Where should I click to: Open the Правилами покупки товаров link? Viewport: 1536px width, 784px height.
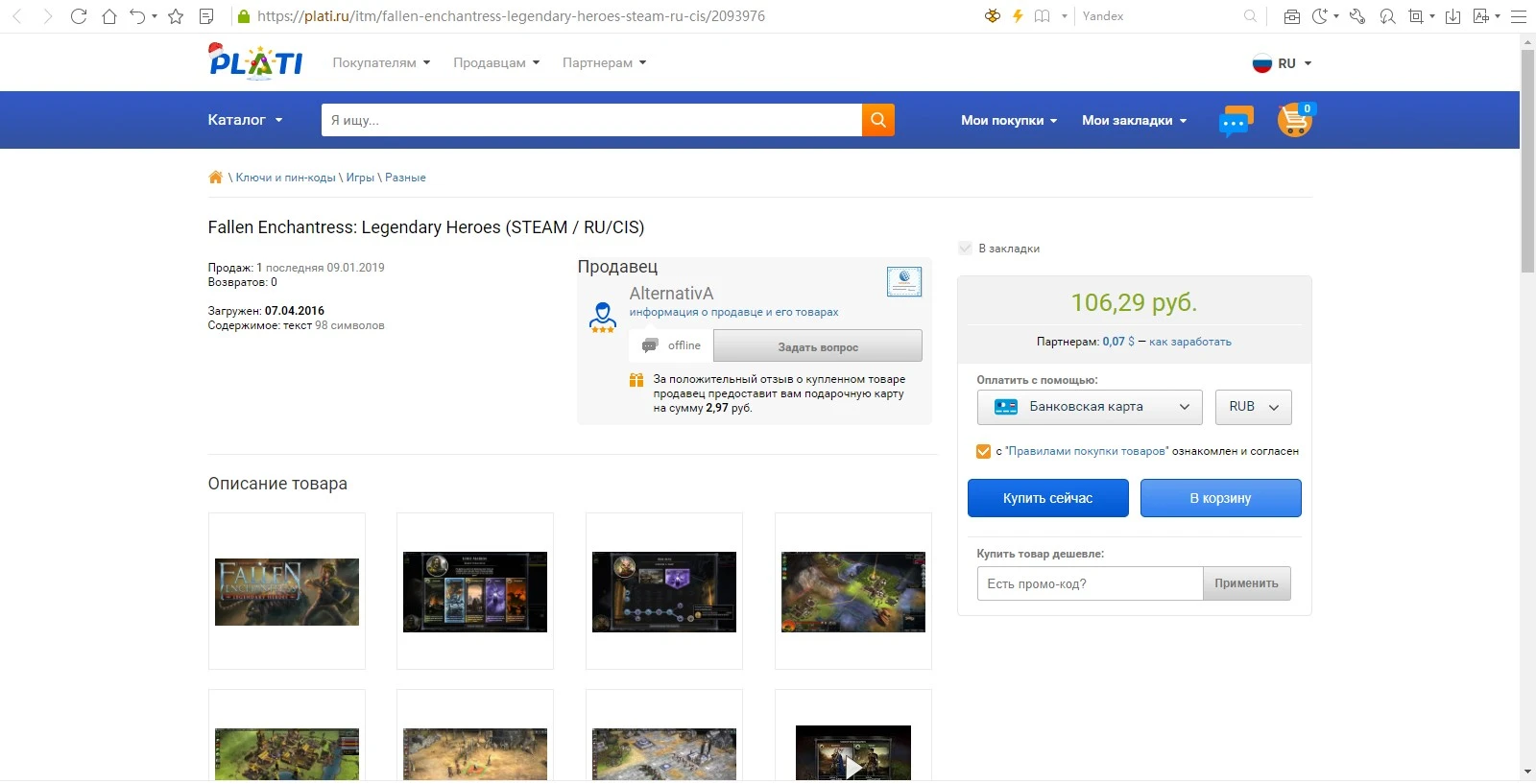tap(1087, 451)
